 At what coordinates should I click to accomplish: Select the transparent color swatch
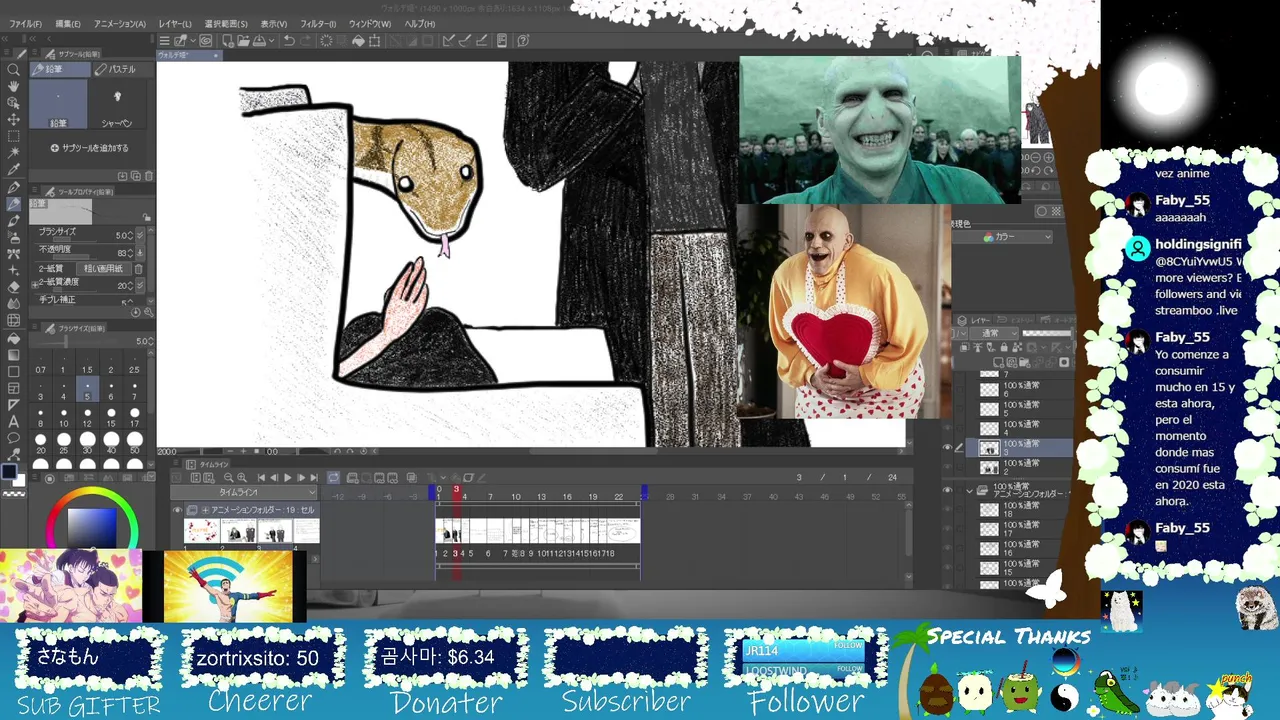[14, 493]
